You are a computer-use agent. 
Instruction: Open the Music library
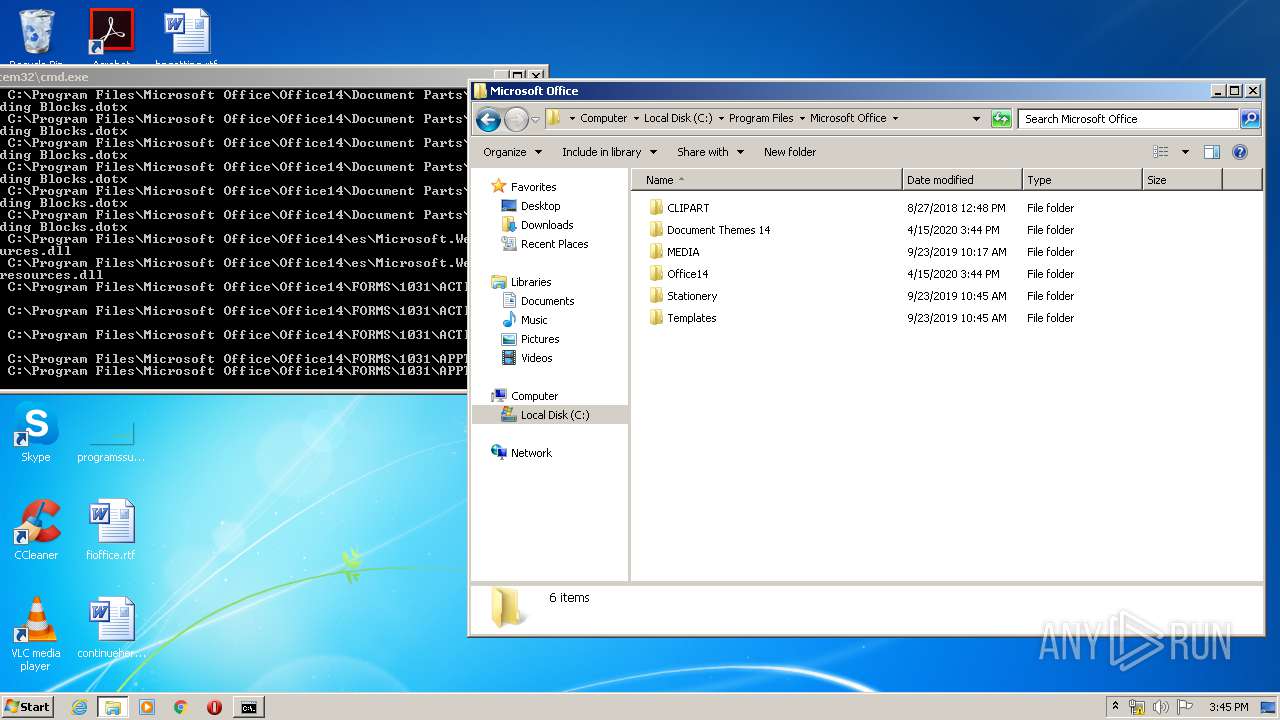coord(534,320)
